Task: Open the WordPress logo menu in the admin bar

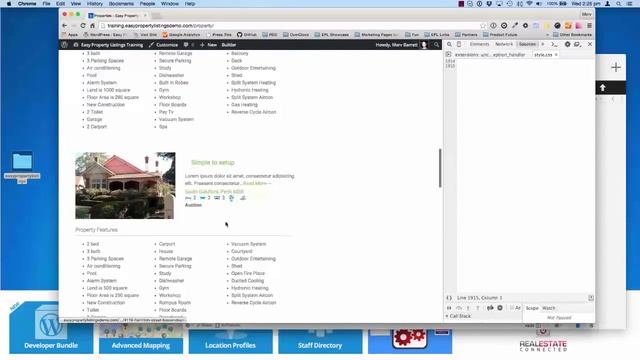Action: click(64, 44)
